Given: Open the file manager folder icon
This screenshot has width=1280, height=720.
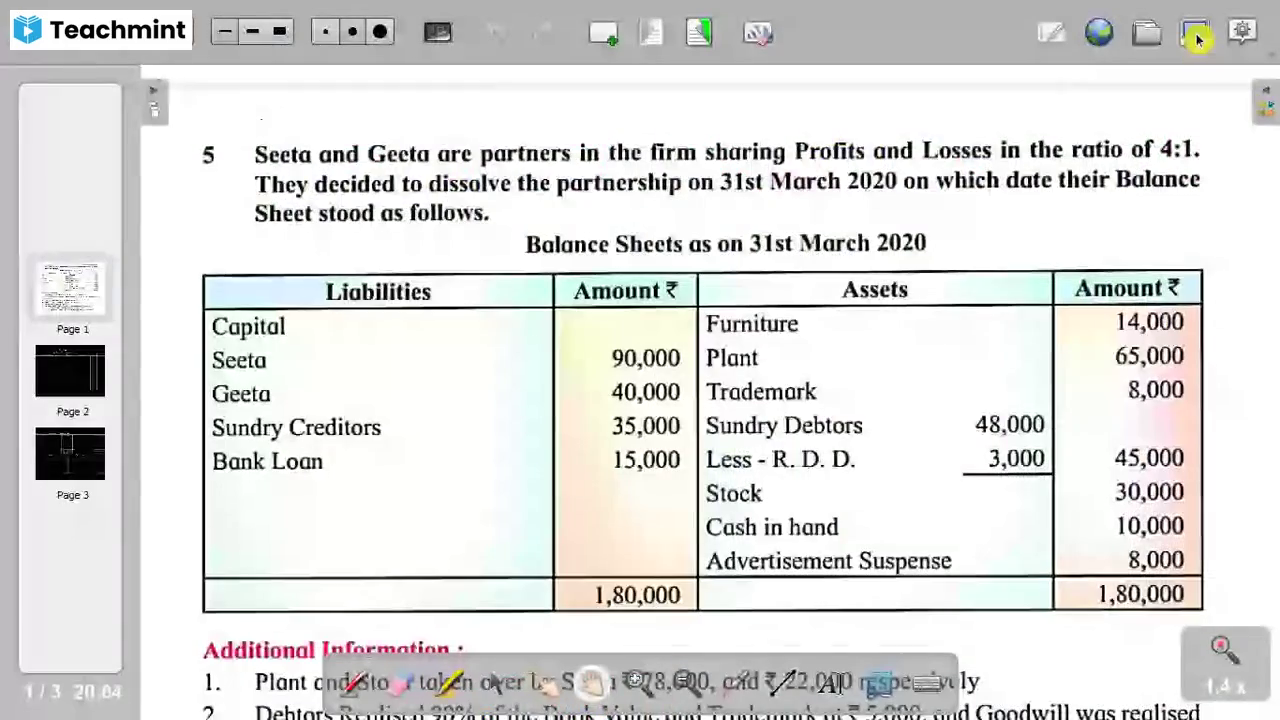Looking at the screenshot, I should (1147, 33).
